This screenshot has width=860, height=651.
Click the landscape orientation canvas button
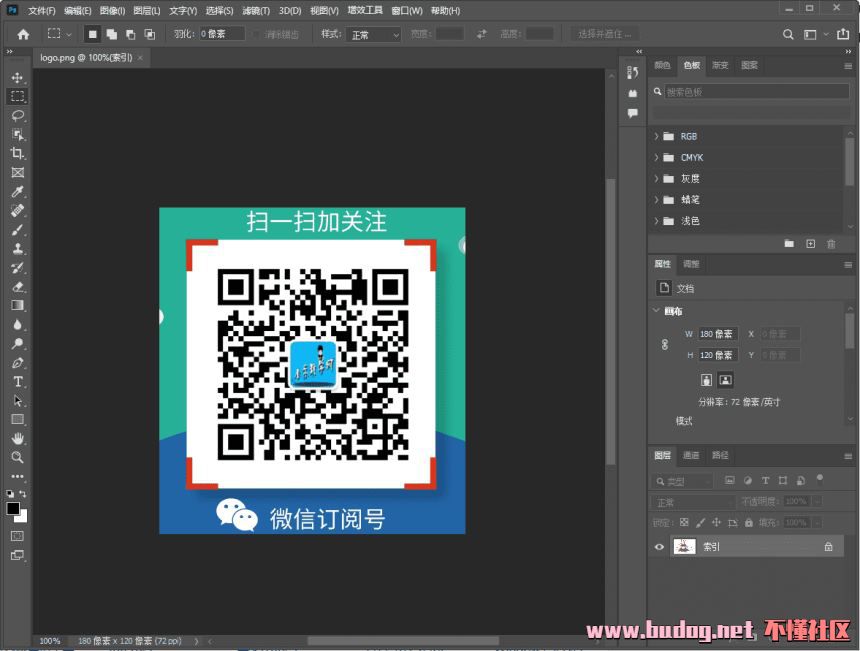[x=725, y=380]
